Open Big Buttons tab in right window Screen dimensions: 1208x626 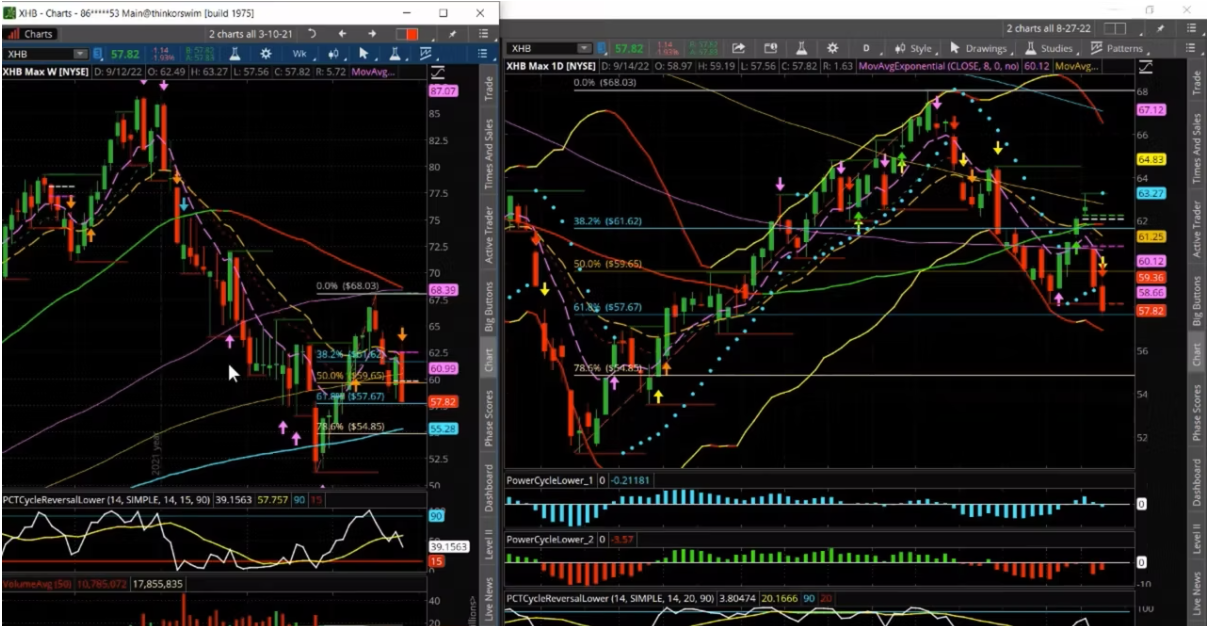[1198, 300]
